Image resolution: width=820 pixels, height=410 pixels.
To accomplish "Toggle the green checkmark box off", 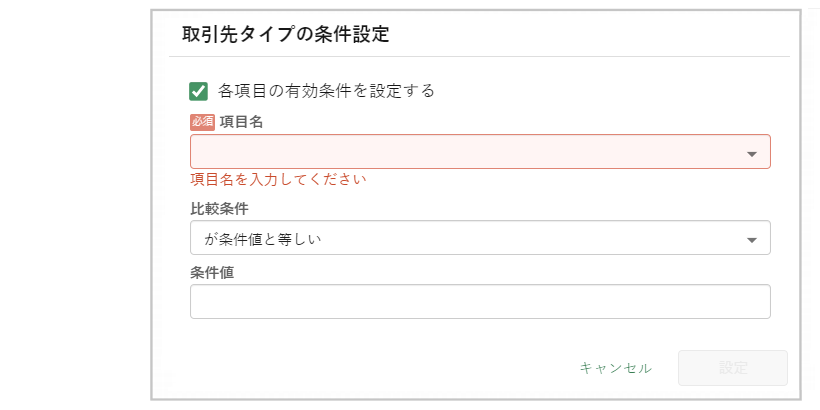I will tap(198, 91).
